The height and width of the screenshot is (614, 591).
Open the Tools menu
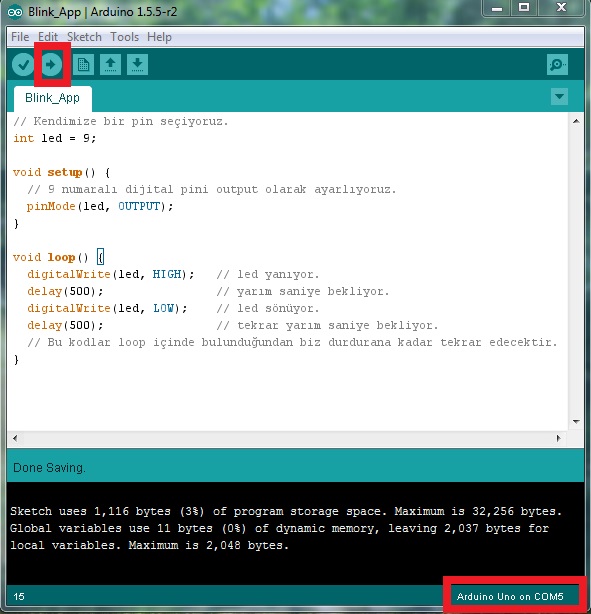click(125, 37)
